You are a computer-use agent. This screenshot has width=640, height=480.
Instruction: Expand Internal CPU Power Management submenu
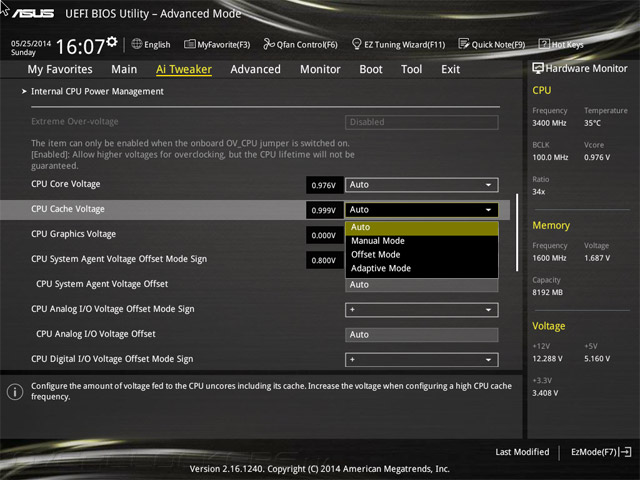pos(97,91)
